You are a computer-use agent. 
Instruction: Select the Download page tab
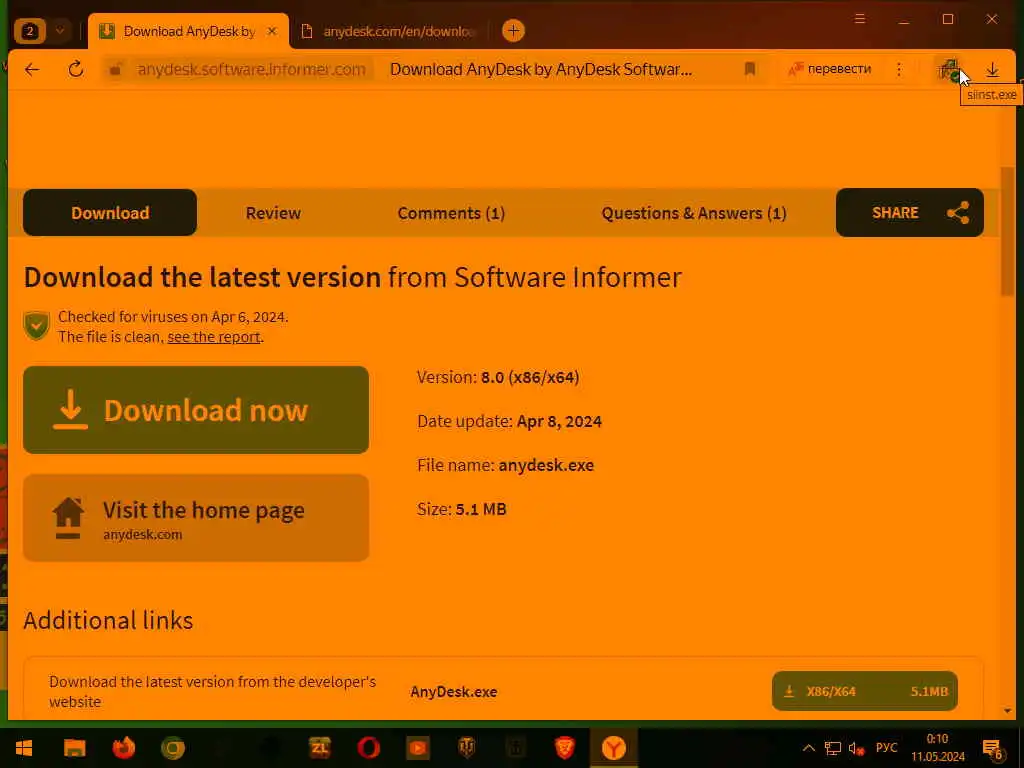(110, 213)
